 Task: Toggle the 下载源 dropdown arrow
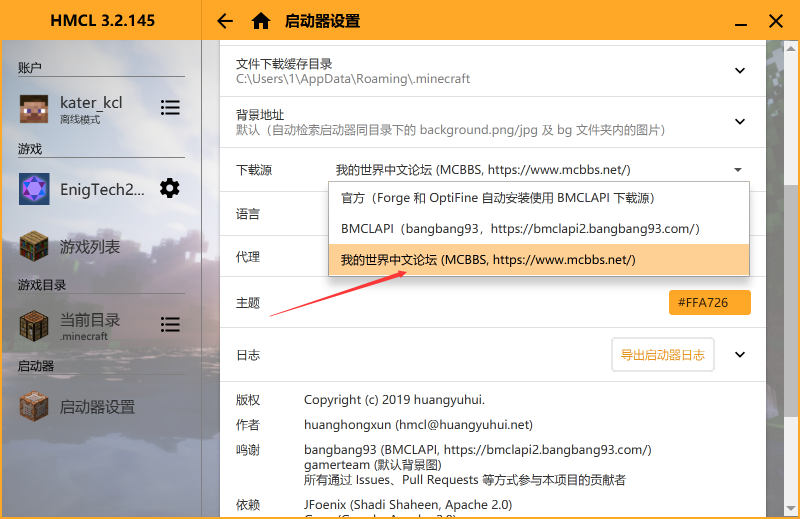point(738,170)
